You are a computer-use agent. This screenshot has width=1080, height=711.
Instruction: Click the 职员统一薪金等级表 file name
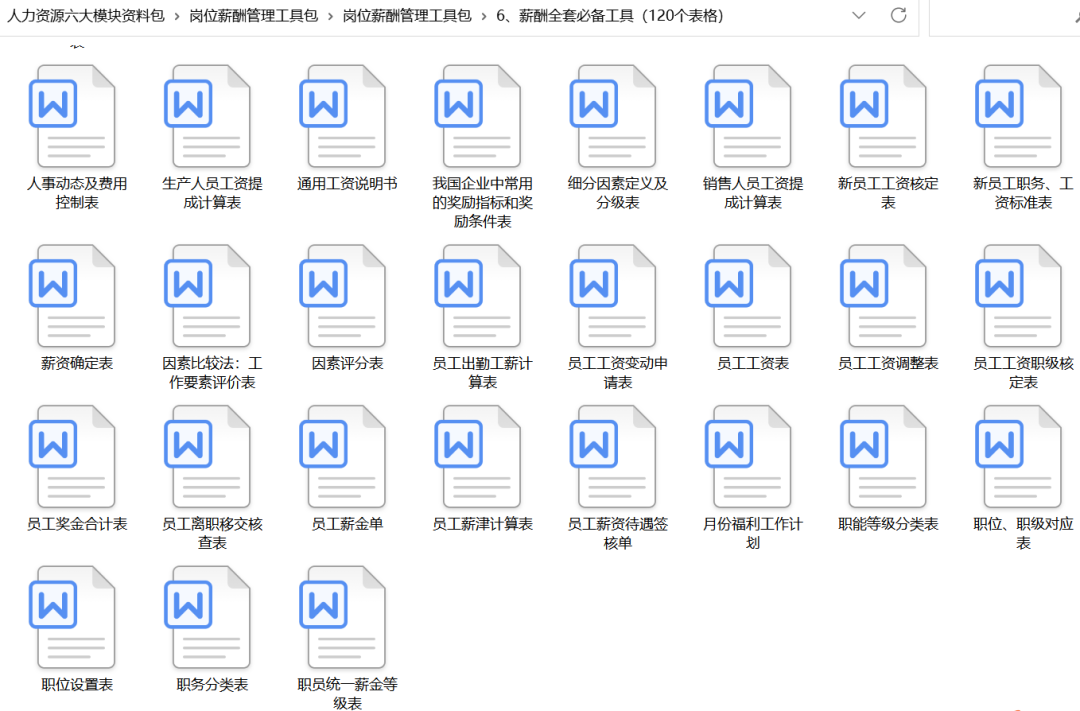click(x=347, y=694)
